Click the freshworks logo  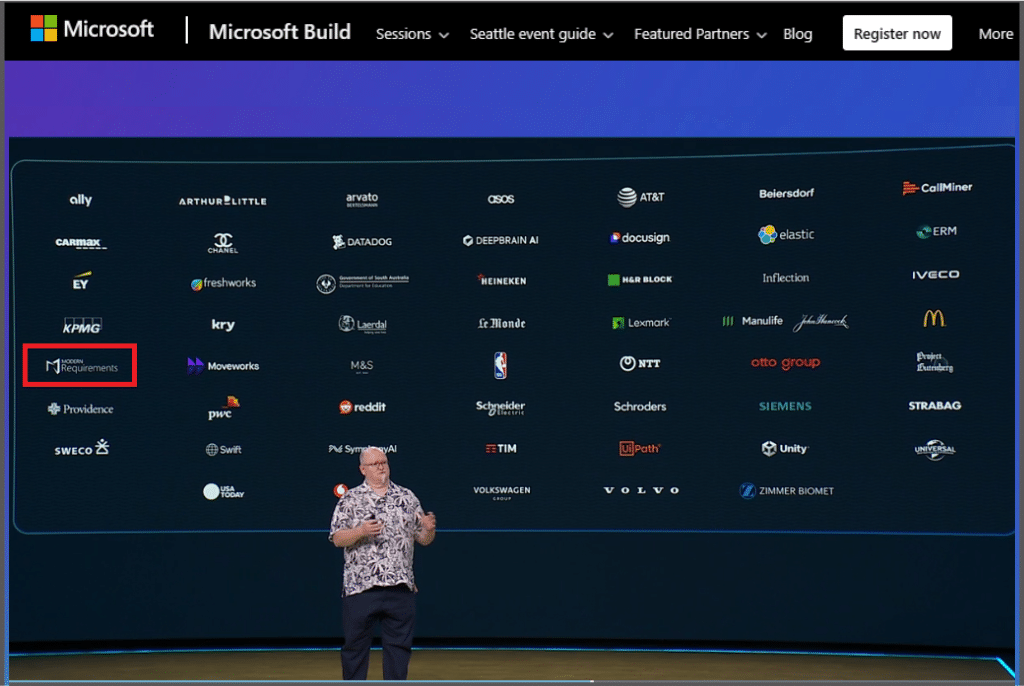pos(223,284)
